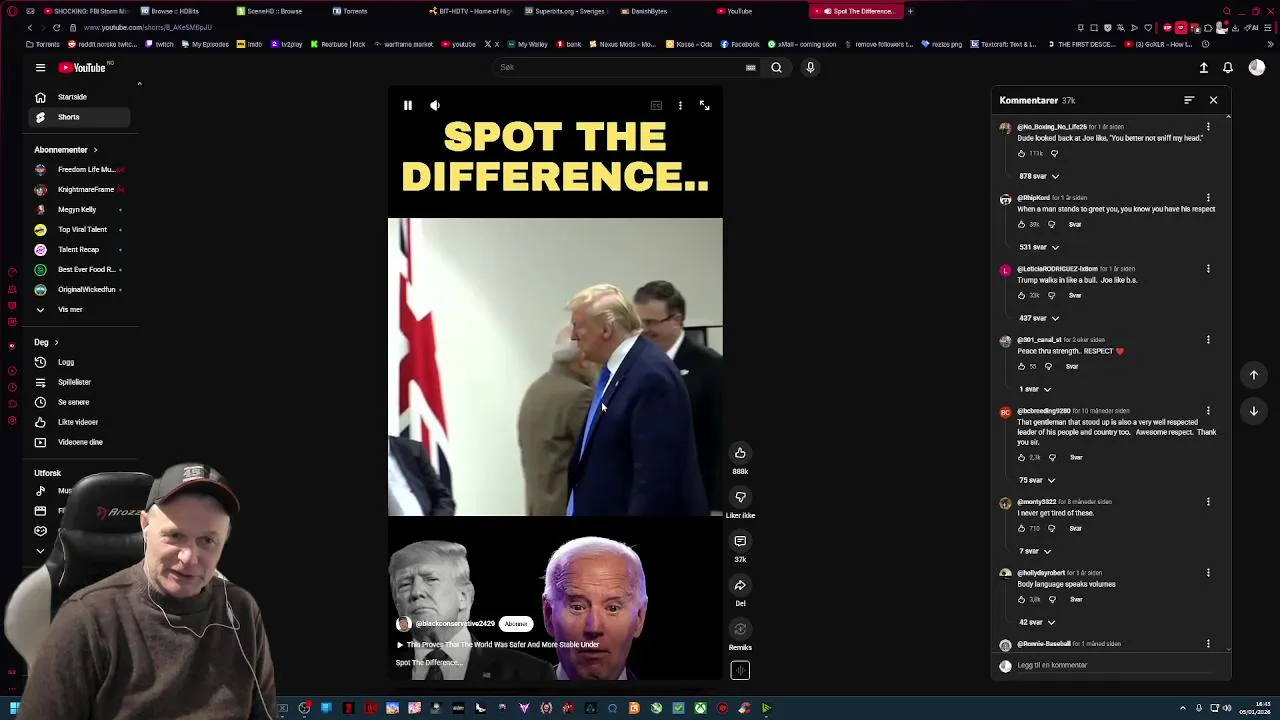Open account avatar menu
Viewport: 1280px width, 720px height.
tap(1256, 67)
